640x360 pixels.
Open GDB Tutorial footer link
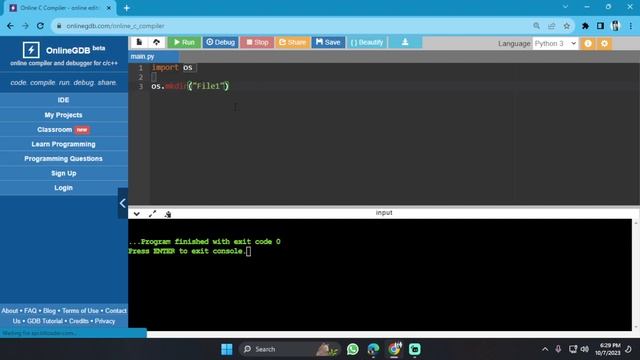click(x=45, y=321)
